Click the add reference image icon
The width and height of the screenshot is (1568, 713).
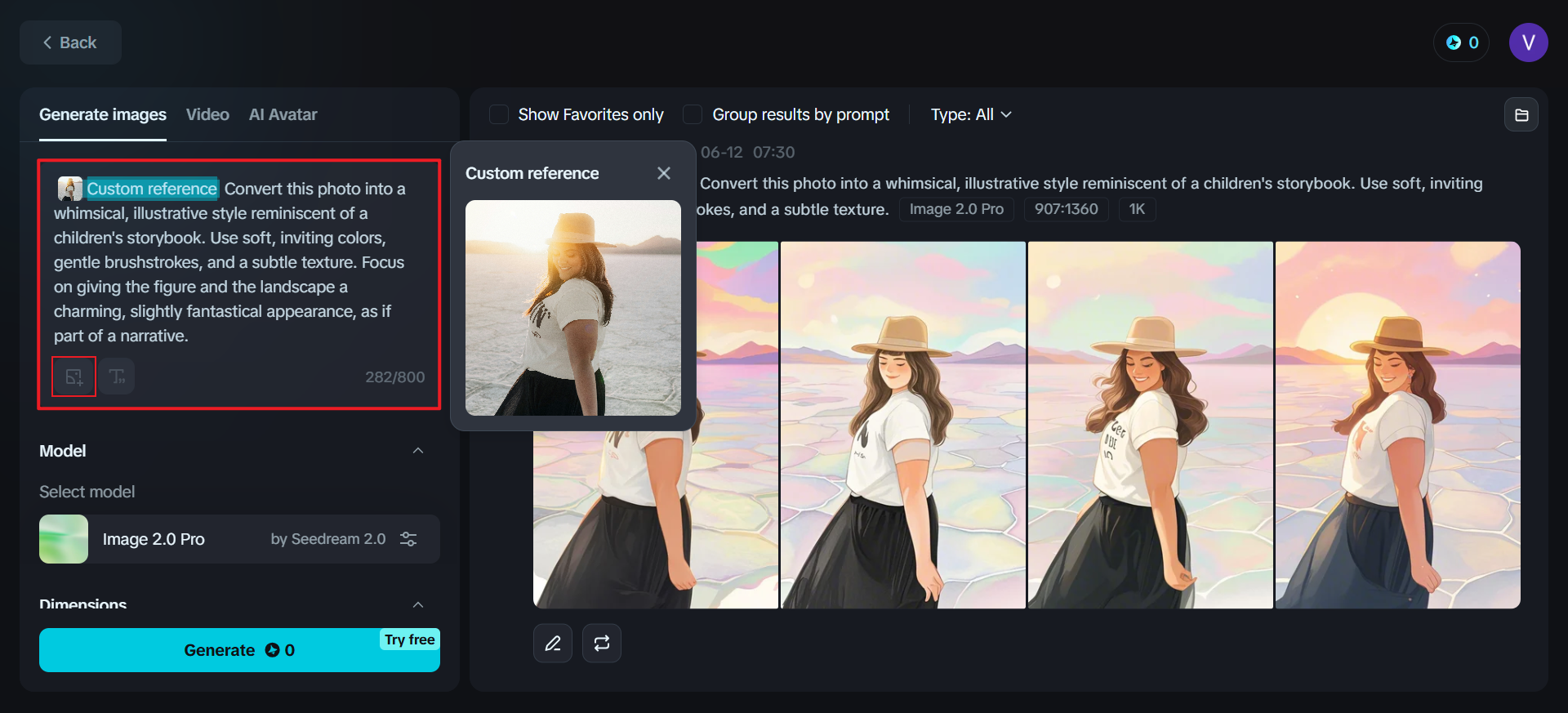coord(74,377)
